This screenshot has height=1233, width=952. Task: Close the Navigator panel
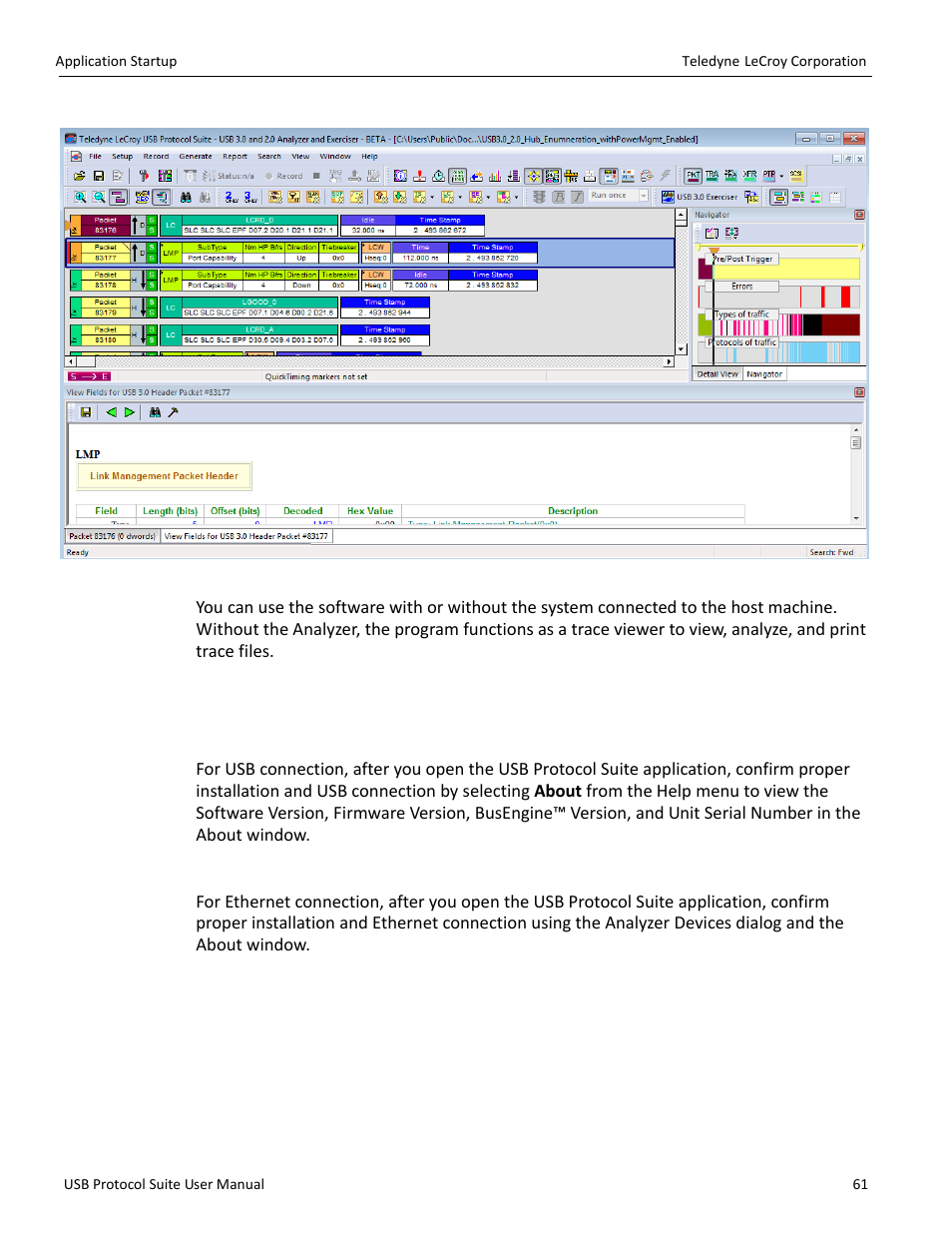tap(859, 215)
